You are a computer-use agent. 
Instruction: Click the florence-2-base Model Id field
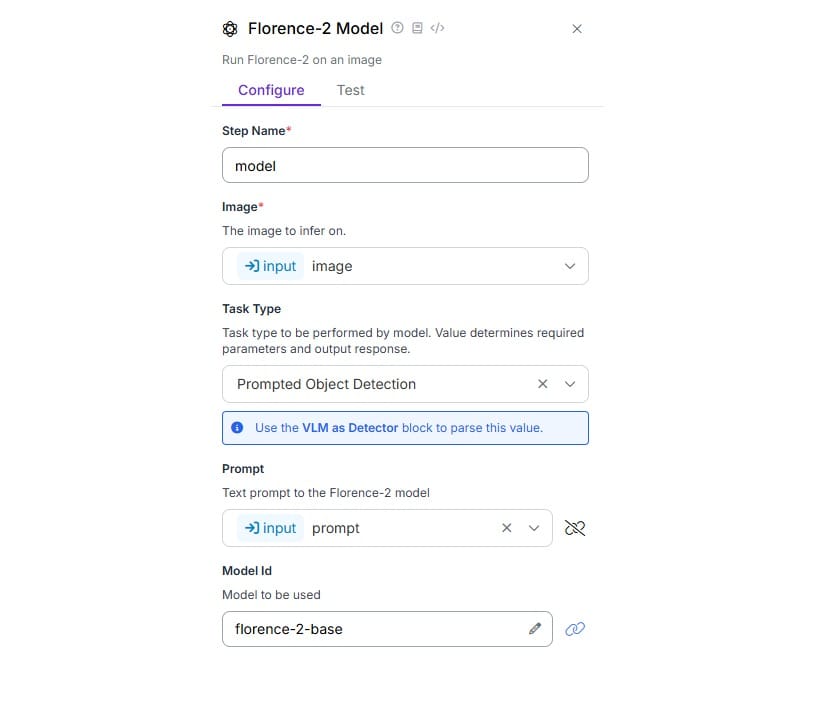(375, 629)
